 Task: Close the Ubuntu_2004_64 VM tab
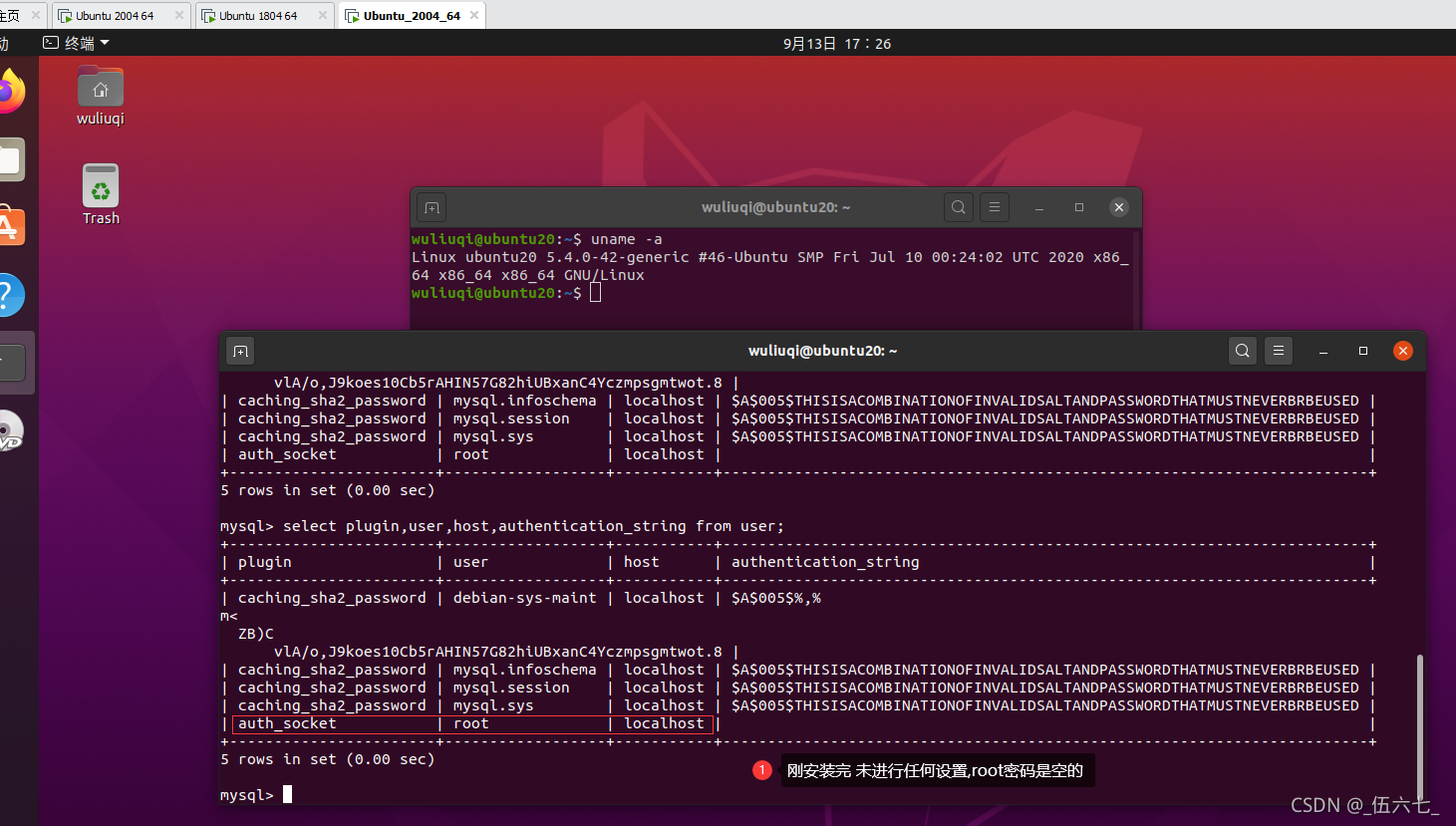[x=474, y=15]
